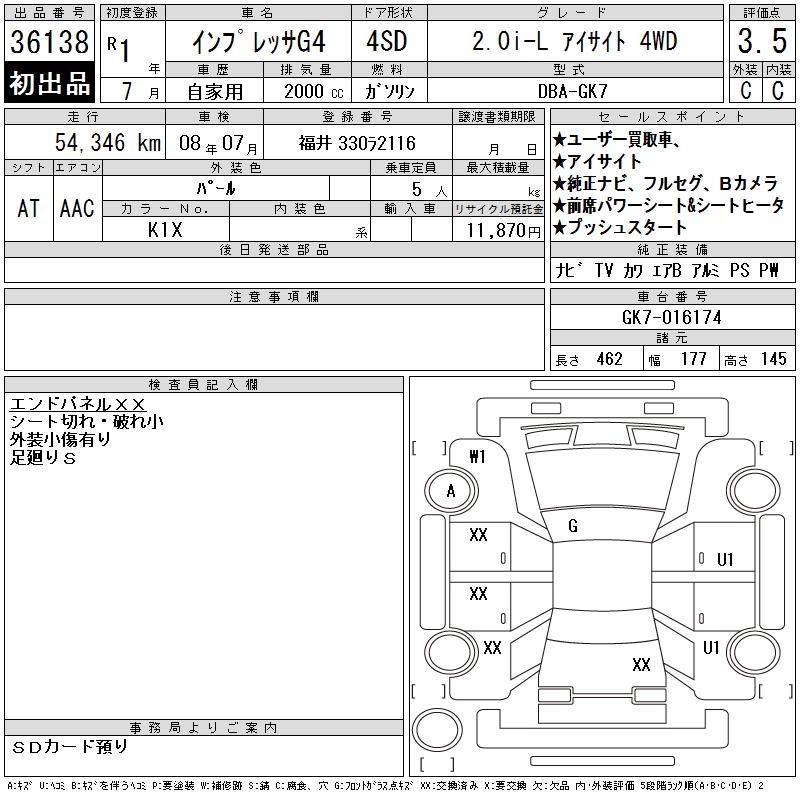
Task: Click first registration year R1
Action: (118, 48)
